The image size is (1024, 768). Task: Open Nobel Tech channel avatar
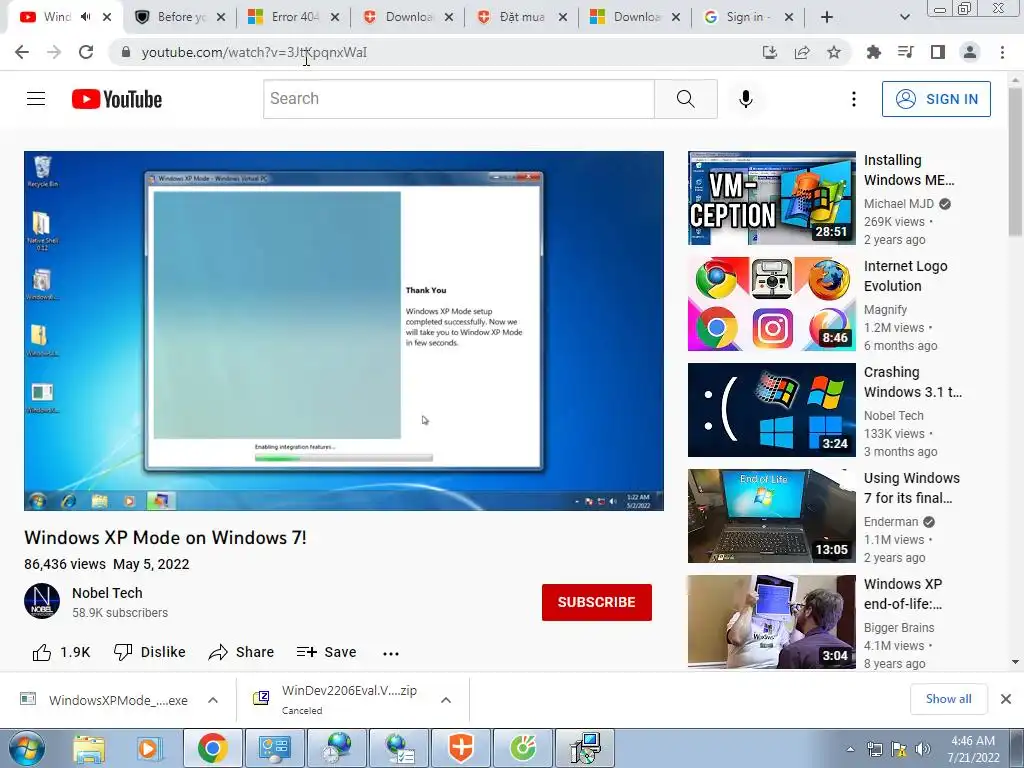(x=42, y=601)
